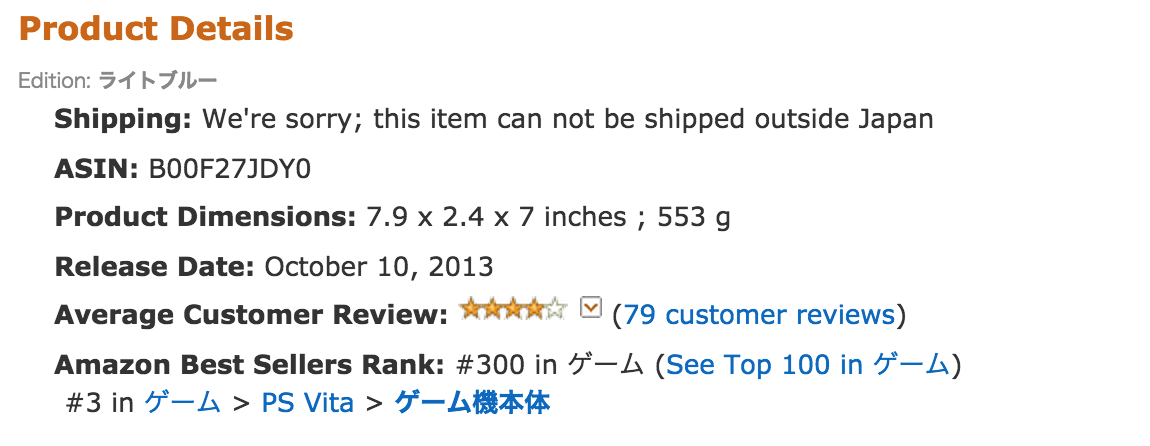Open the 79 customer reviews link
Screen dimensions: 1150x446
point(759,315)
